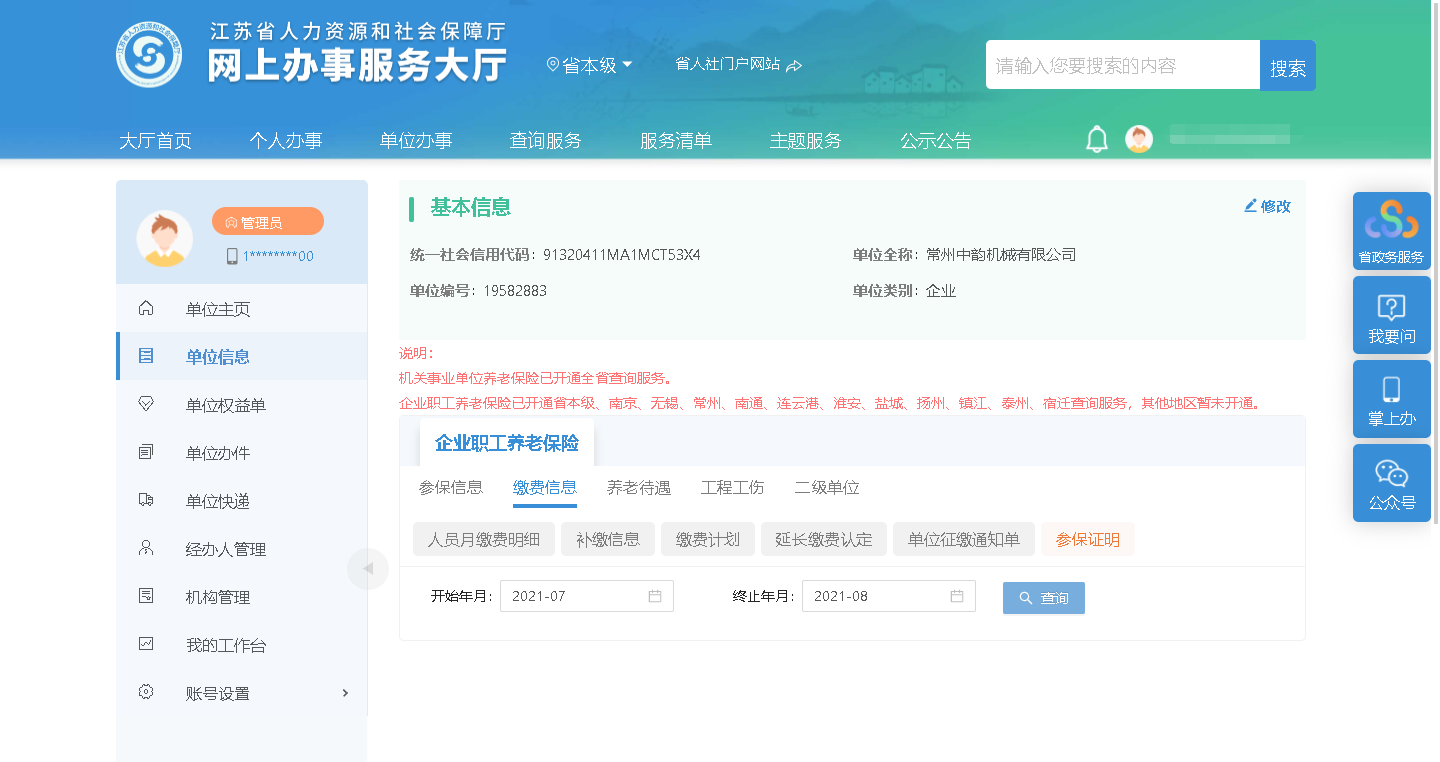The width and height of the screenshot is (1440, 762).
Task: Open 单位权益单 in the sidebar
Action: (x=225, y=405)
